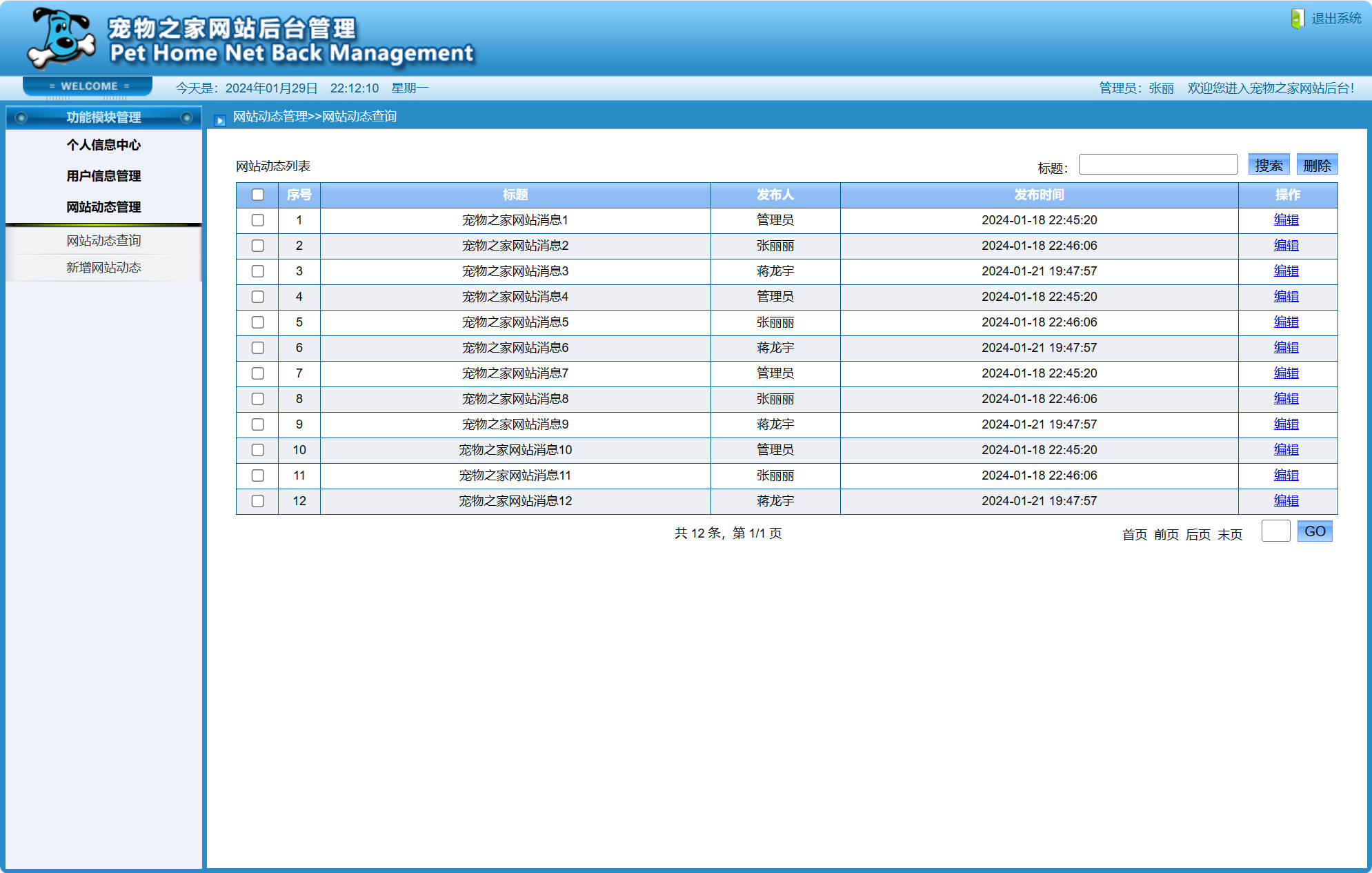This screenshot has height=873, width=1372.
Task: Click 编辑 link for 宠物之家网站消息5
Action: click(x=1286, y=322)
